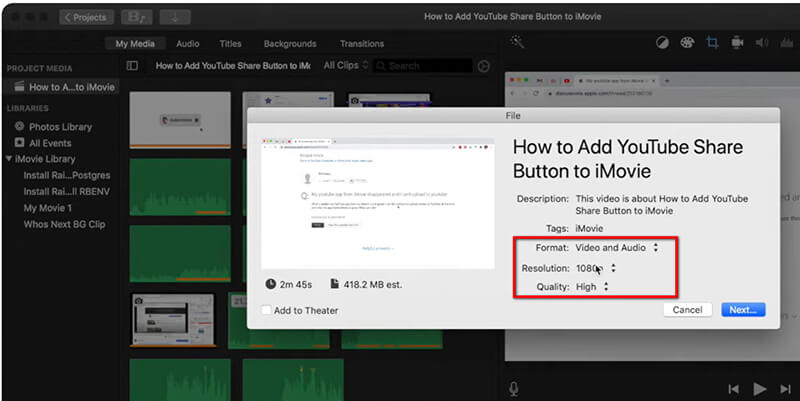Screen dimensions: 800x401
Task: Open the Titles tab
Action: point(231,44)
